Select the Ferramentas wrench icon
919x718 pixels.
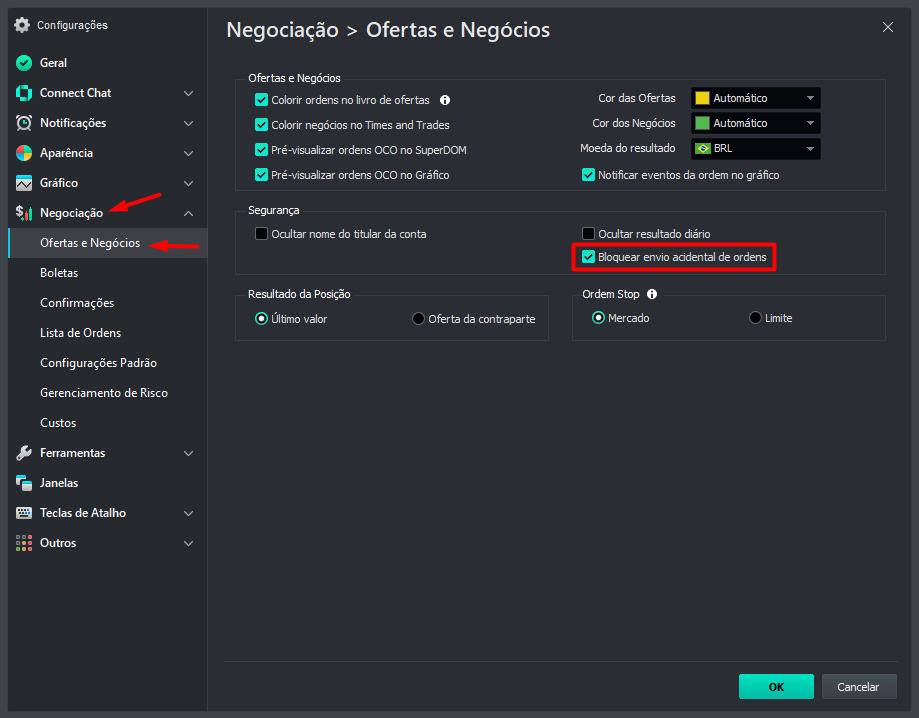pos(23,452)
